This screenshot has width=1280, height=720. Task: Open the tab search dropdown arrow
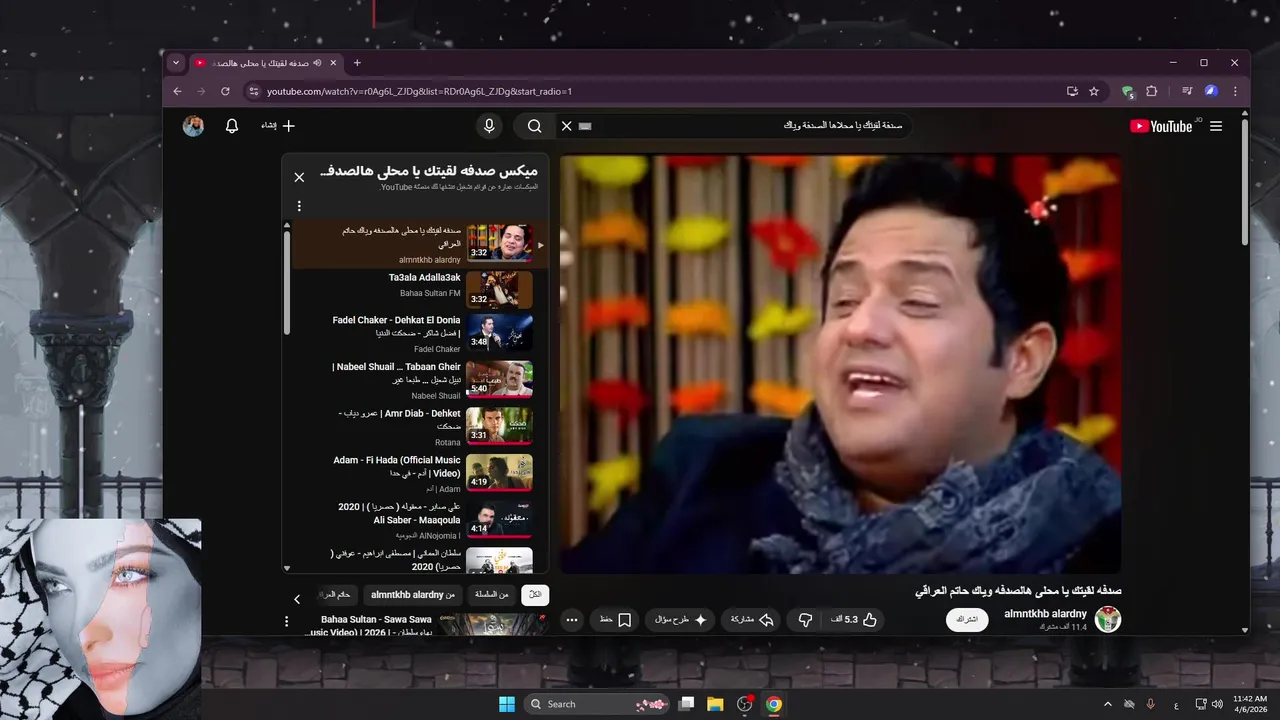[x=176, y=63]
